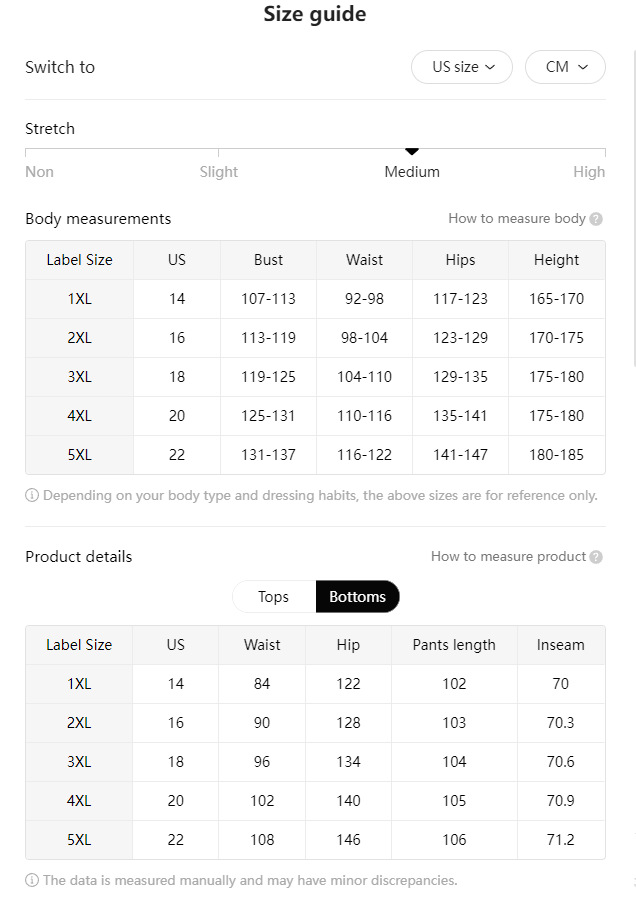Click the Height column header
636x913 pixels.
[556, 260]
